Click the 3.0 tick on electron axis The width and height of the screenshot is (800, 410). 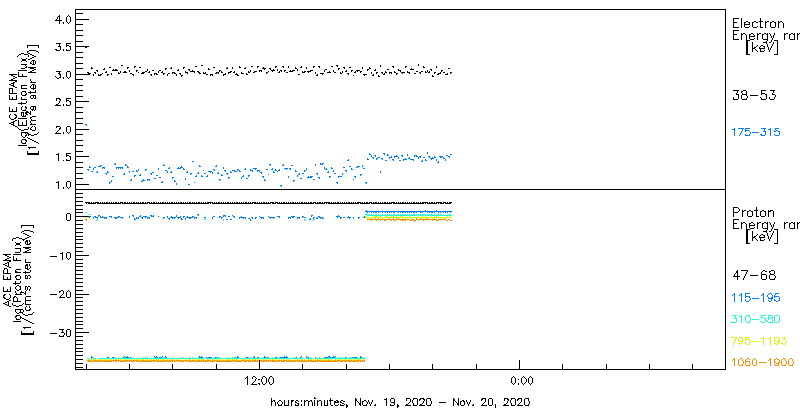click(x=62, y=74)
